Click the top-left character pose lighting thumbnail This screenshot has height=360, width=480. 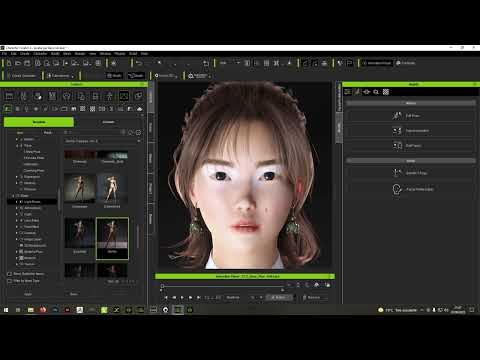point(80,188)
